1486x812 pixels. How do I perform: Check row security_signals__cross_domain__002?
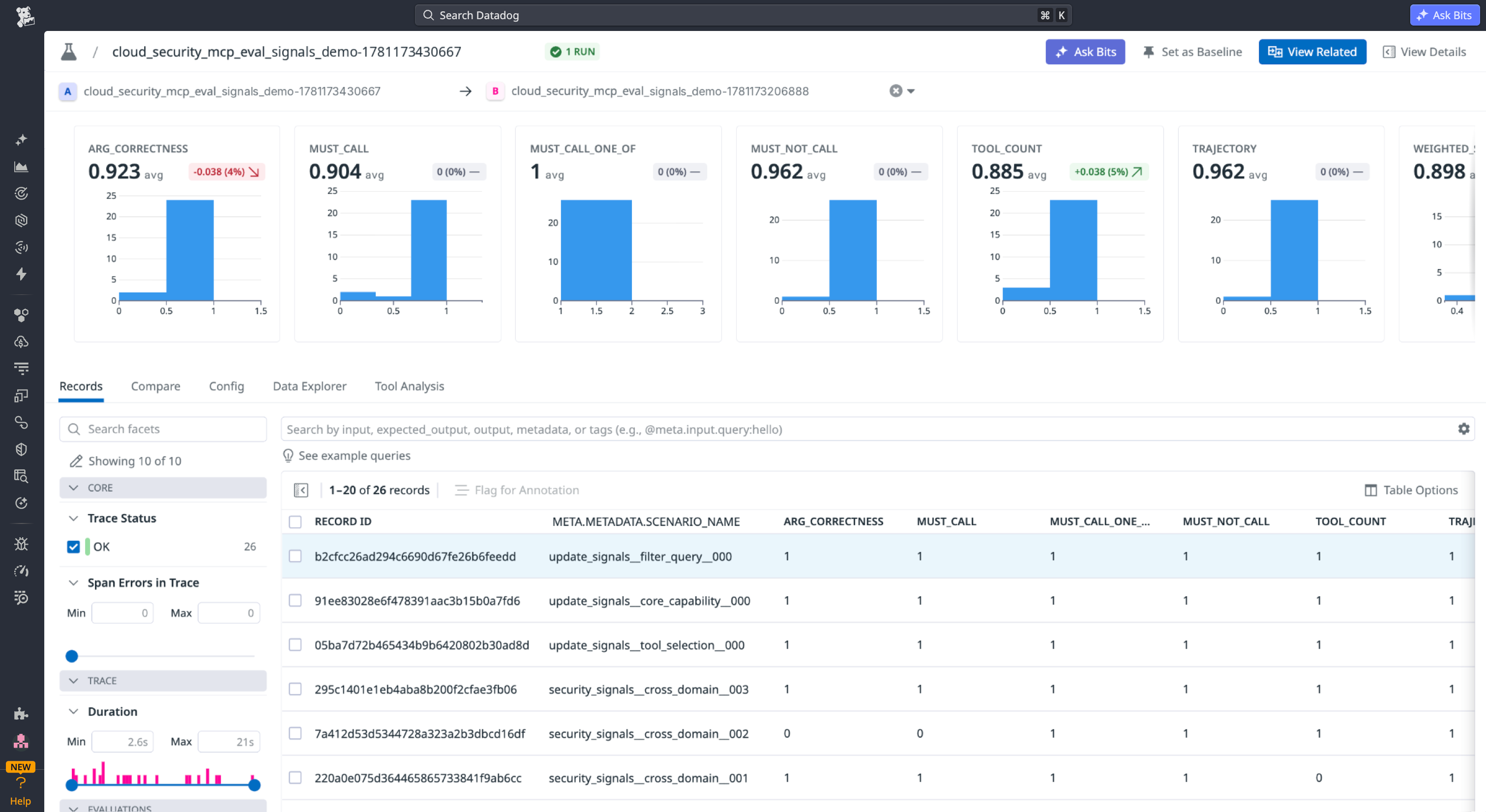pyautogui.click(x=296, y=733)
